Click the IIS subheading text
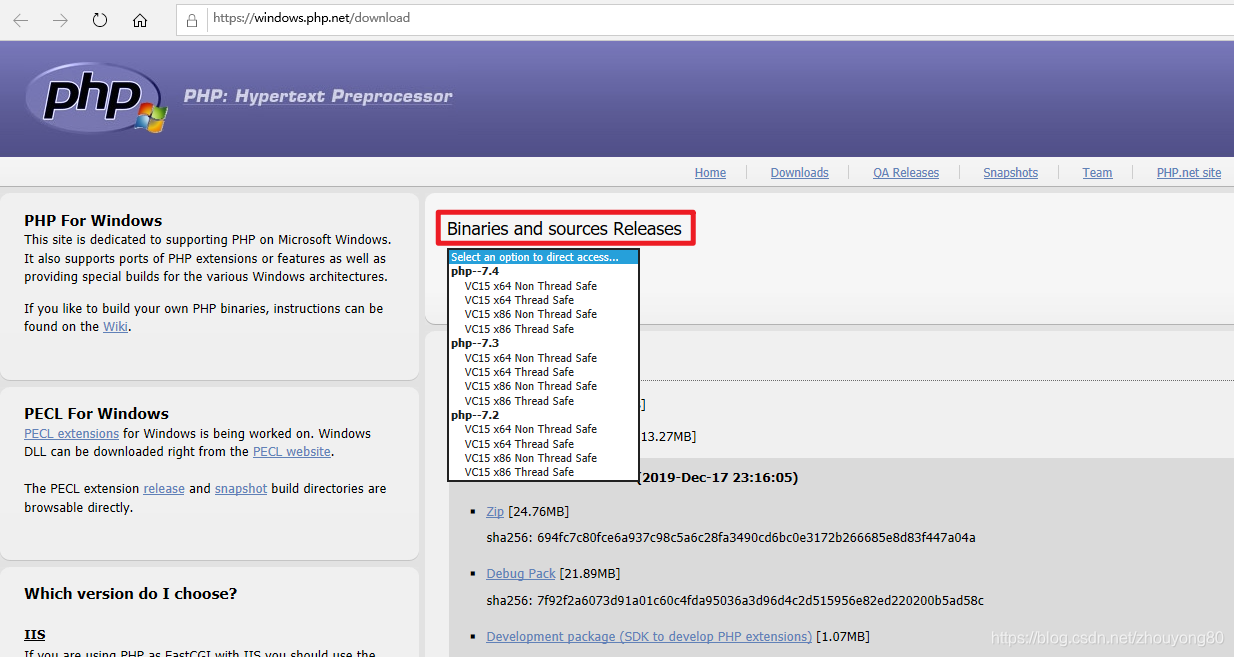This screenshot has width=1234, height=657. pyautogui.click(x=34, y=635)
